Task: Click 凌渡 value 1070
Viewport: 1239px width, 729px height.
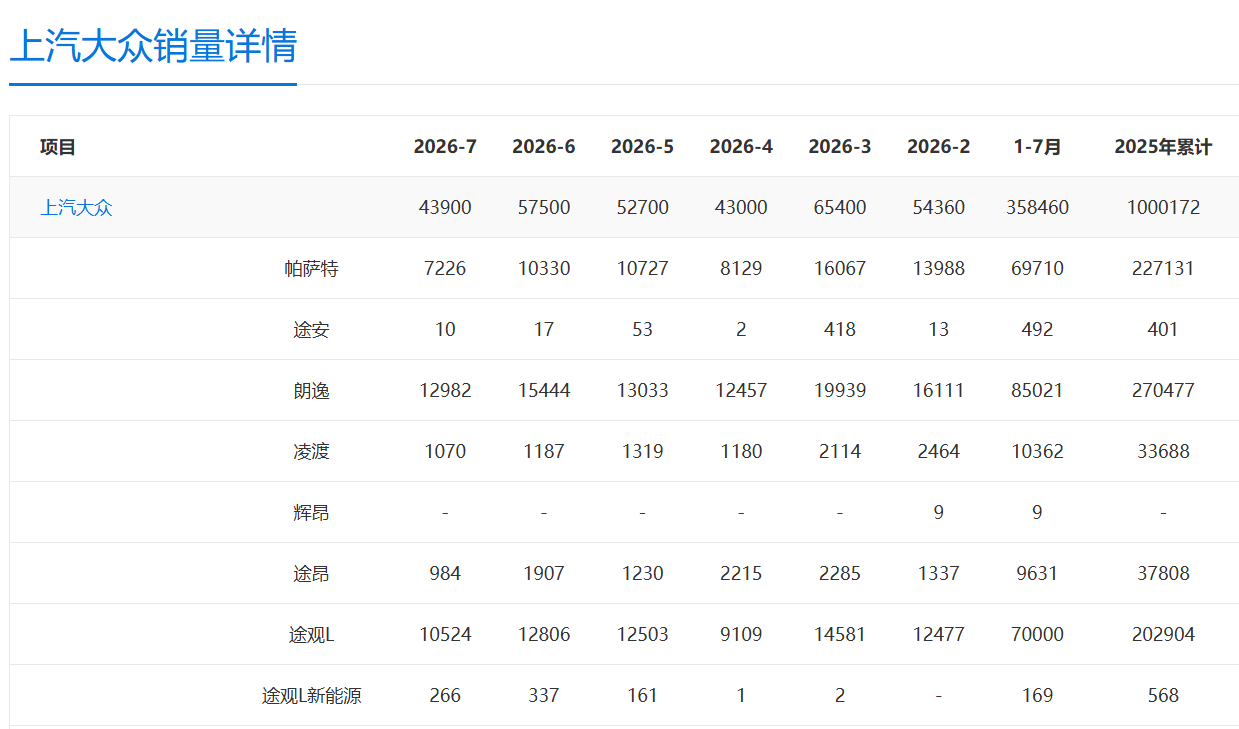Action: [x=445, y=452]
